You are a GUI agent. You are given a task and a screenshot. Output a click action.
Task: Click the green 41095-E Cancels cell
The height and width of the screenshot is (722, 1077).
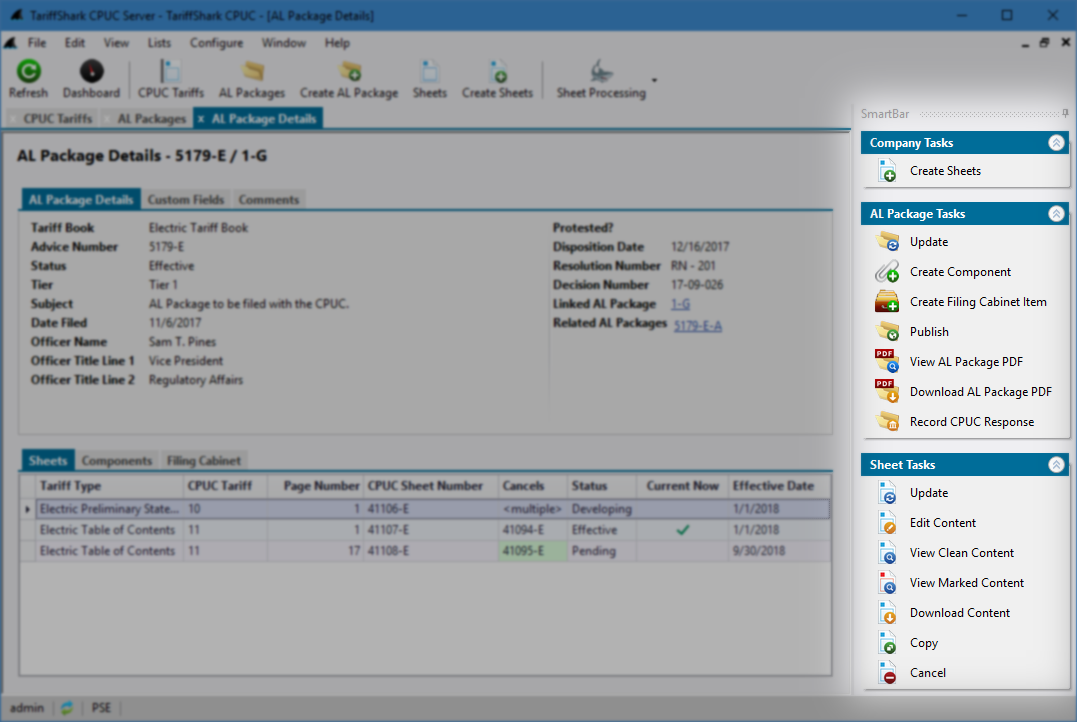[533, 551]
